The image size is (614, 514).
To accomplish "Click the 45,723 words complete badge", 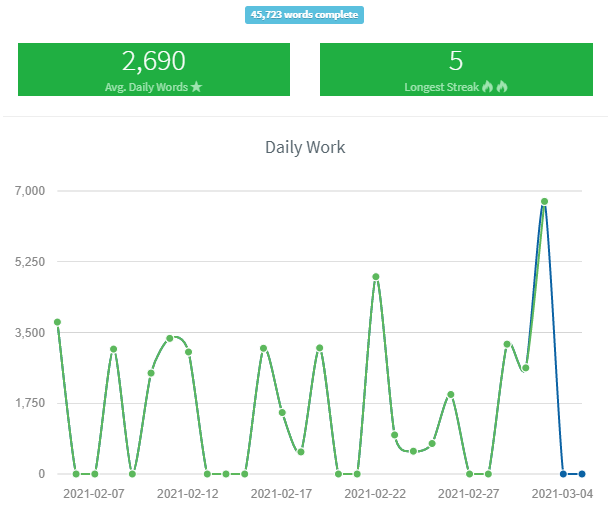I will click(304, 15).
